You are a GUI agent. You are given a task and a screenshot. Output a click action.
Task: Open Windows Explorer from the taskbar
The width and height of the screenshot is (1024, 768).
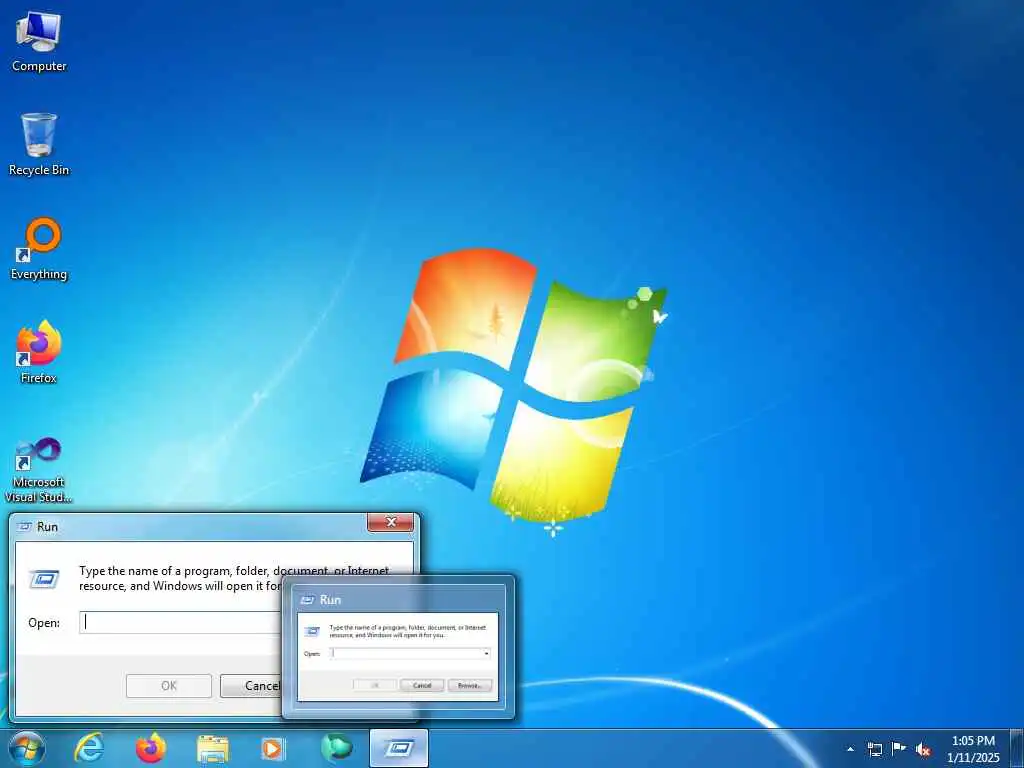click(213, 749)
